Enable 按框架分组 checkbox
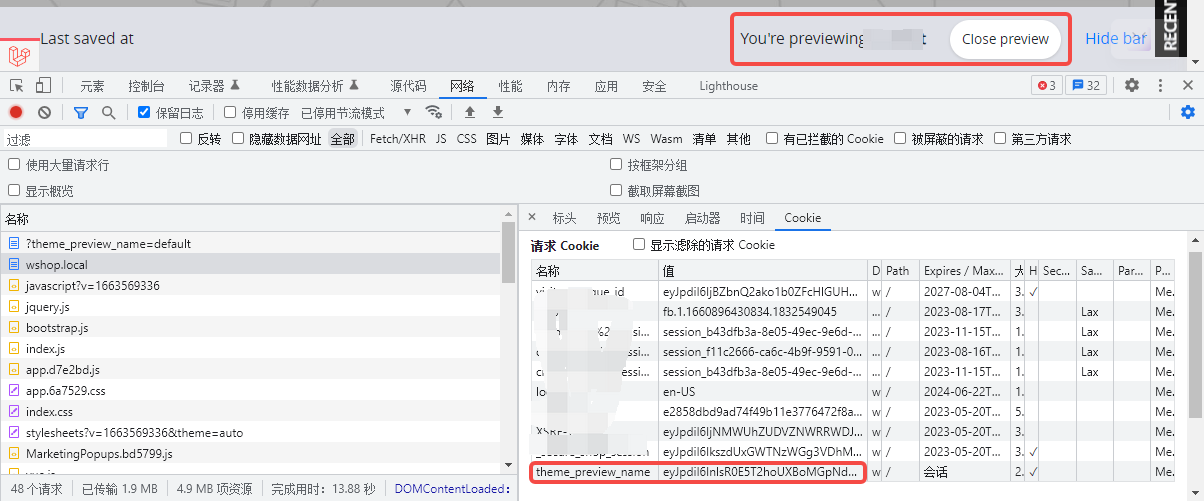Viewport: 1204px width, 501px height. (616, 164)
